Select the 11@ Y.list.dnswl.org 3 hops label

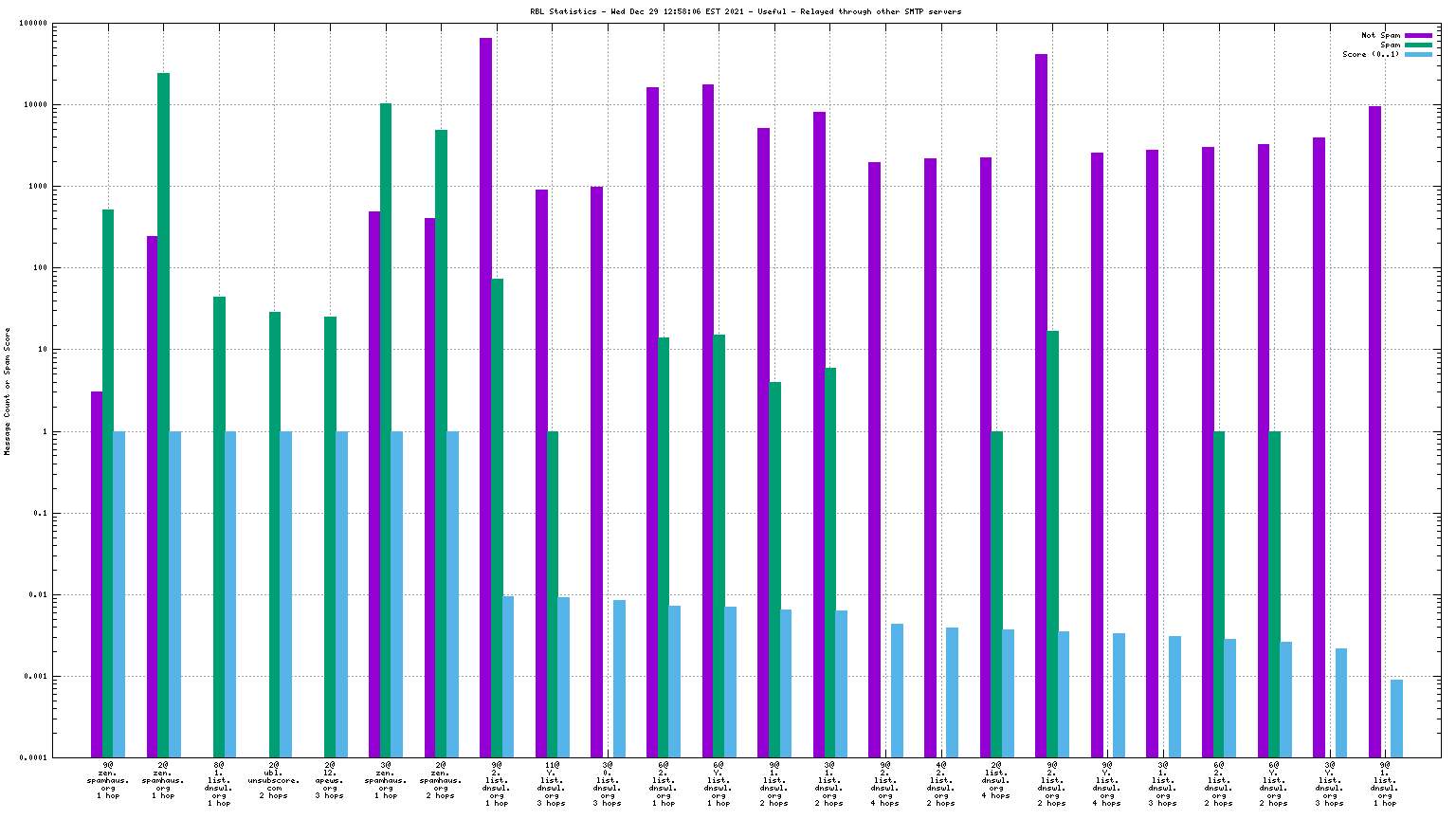[x=552, y=783]
